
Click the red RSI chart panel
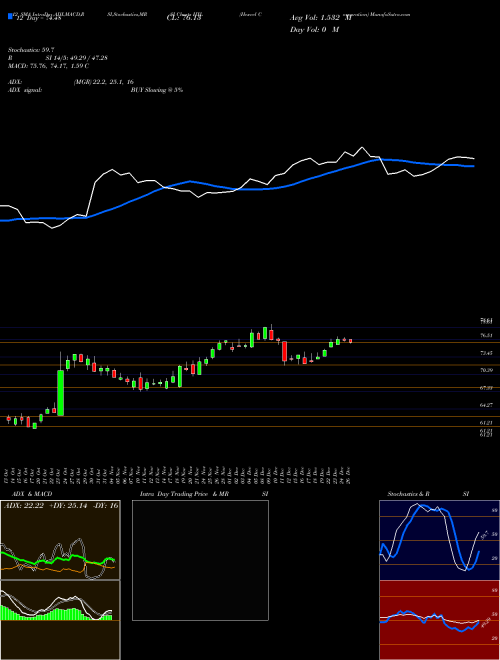[439, 620]
